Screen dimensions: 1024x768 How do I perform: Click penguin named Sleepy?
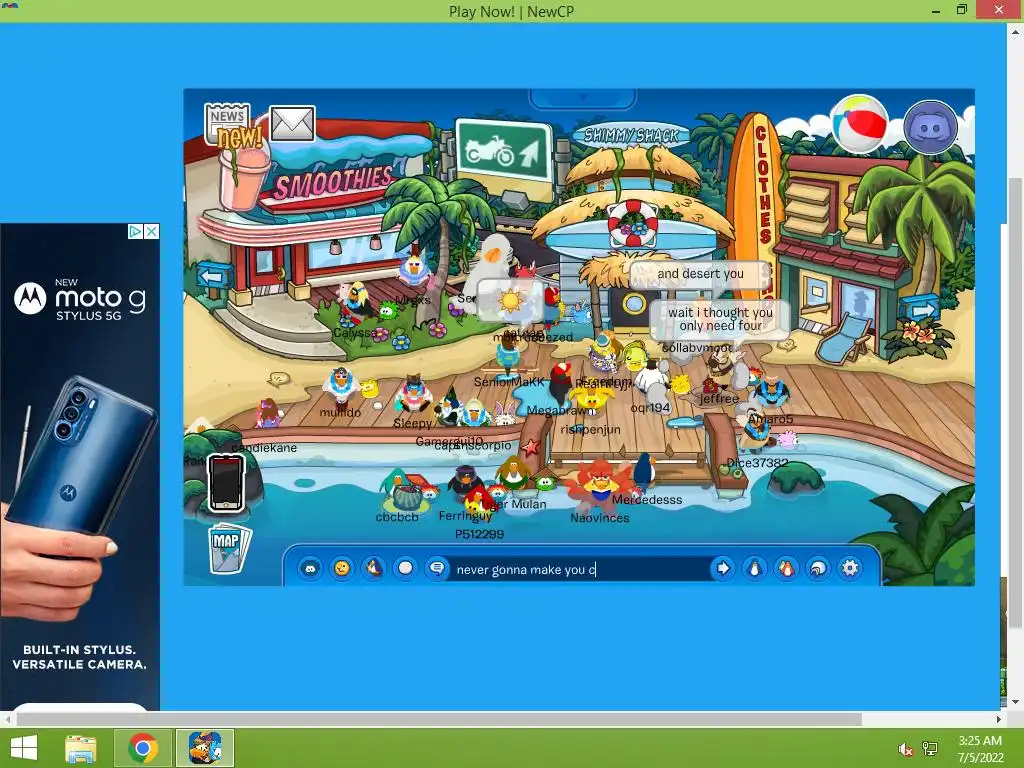tap(413, 394)
